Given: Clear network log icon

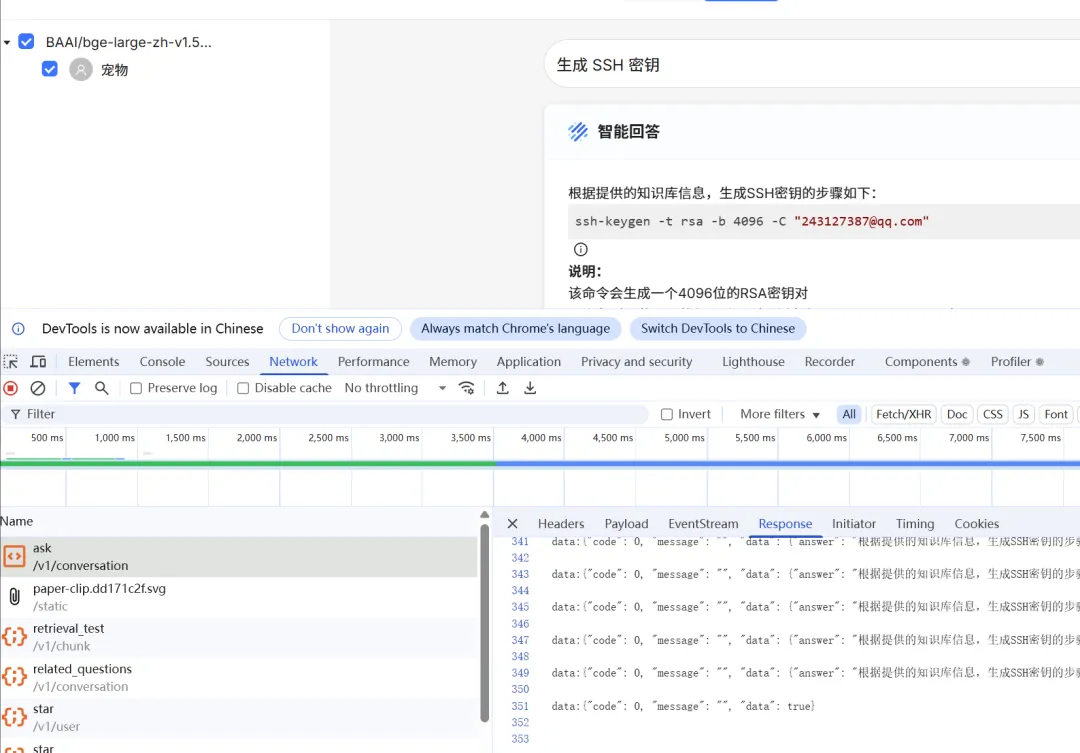Looking at the screenshot, I should (x=38, y=389).
